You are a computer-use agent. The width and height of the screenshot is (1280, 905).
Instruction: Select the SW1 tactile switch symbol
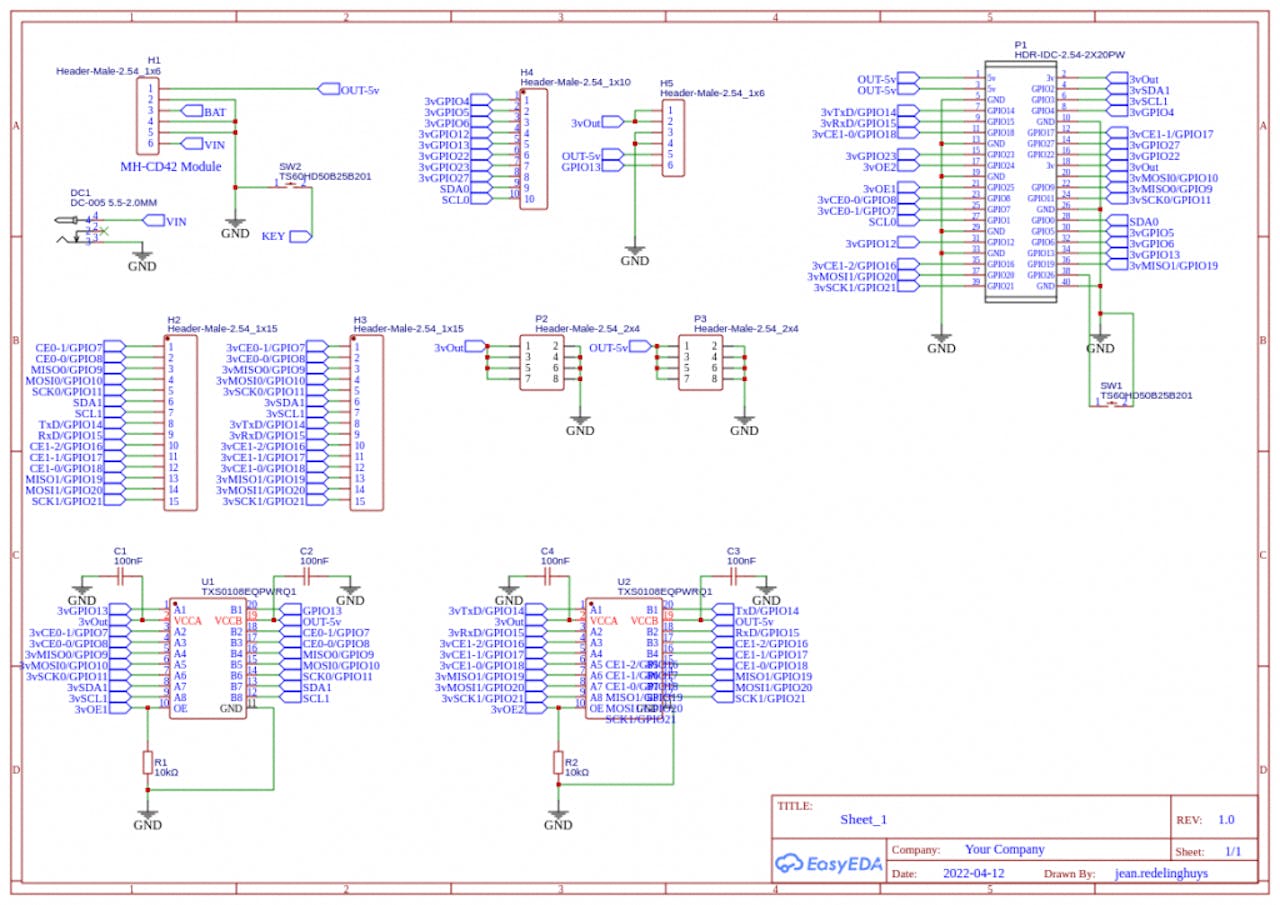(1111, 405)
